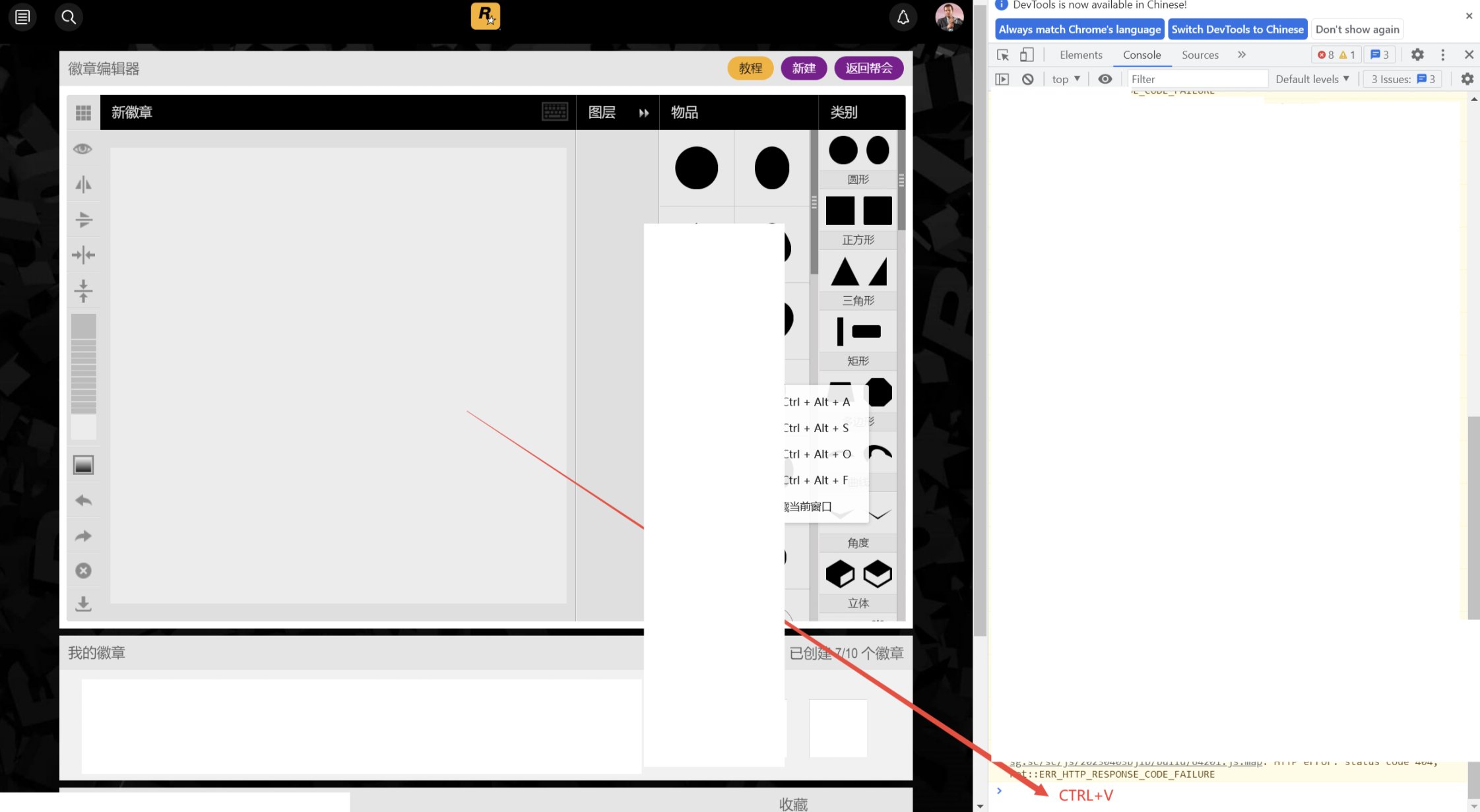Toggle the align center tool
This screenshot has height=812, width=1480.
82,253
